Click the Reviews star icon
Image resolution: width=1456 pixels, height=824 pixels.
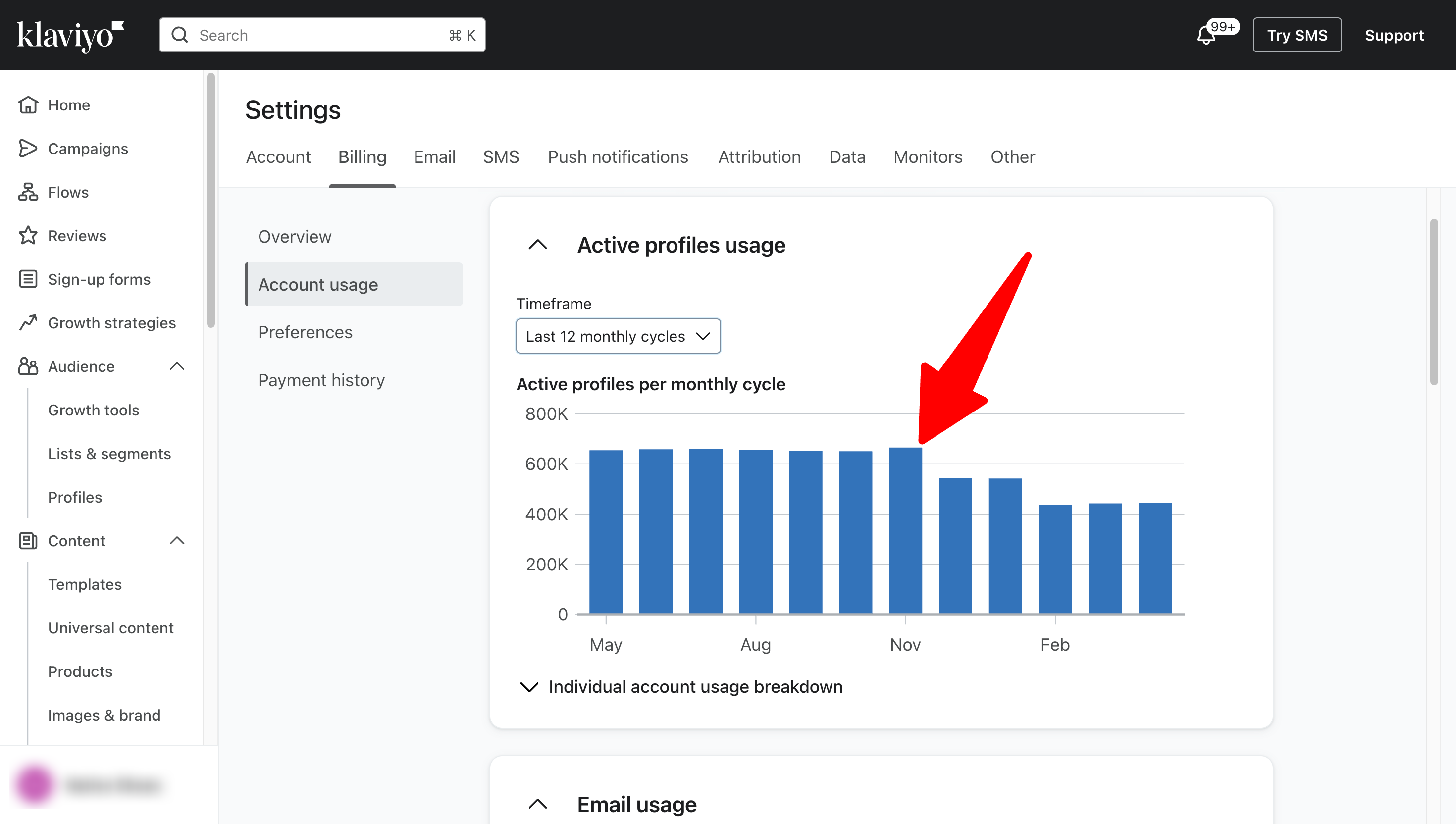pos(28,235)
